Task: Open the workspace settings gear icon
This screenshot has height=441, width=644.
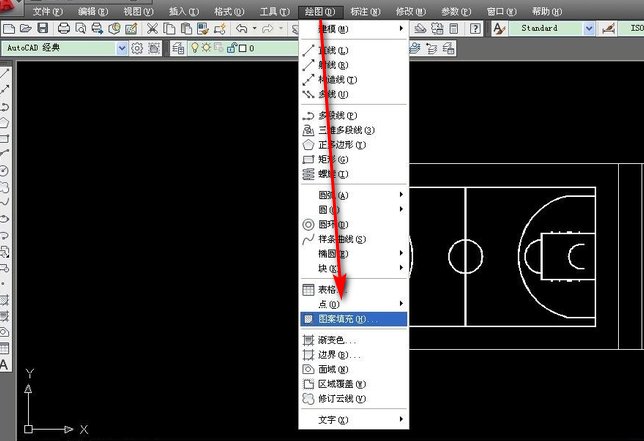Action: pyautogui.click(x=137, y=48)
